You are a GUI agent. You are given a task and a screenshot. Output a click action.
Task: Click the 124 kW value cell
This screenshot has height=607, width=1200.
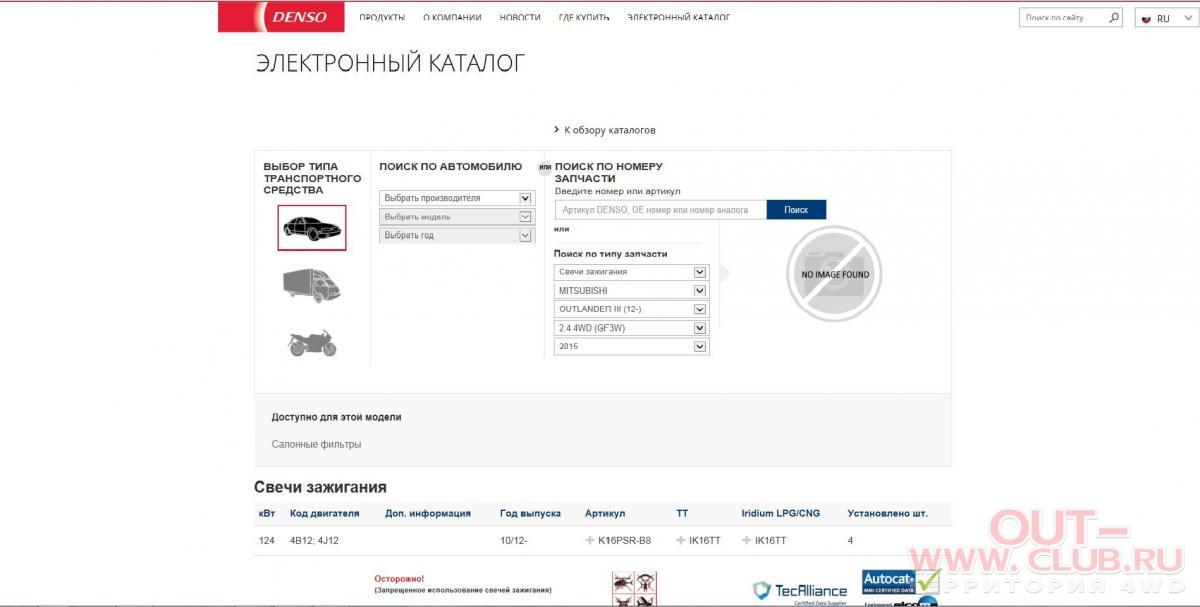click(266, 540)
